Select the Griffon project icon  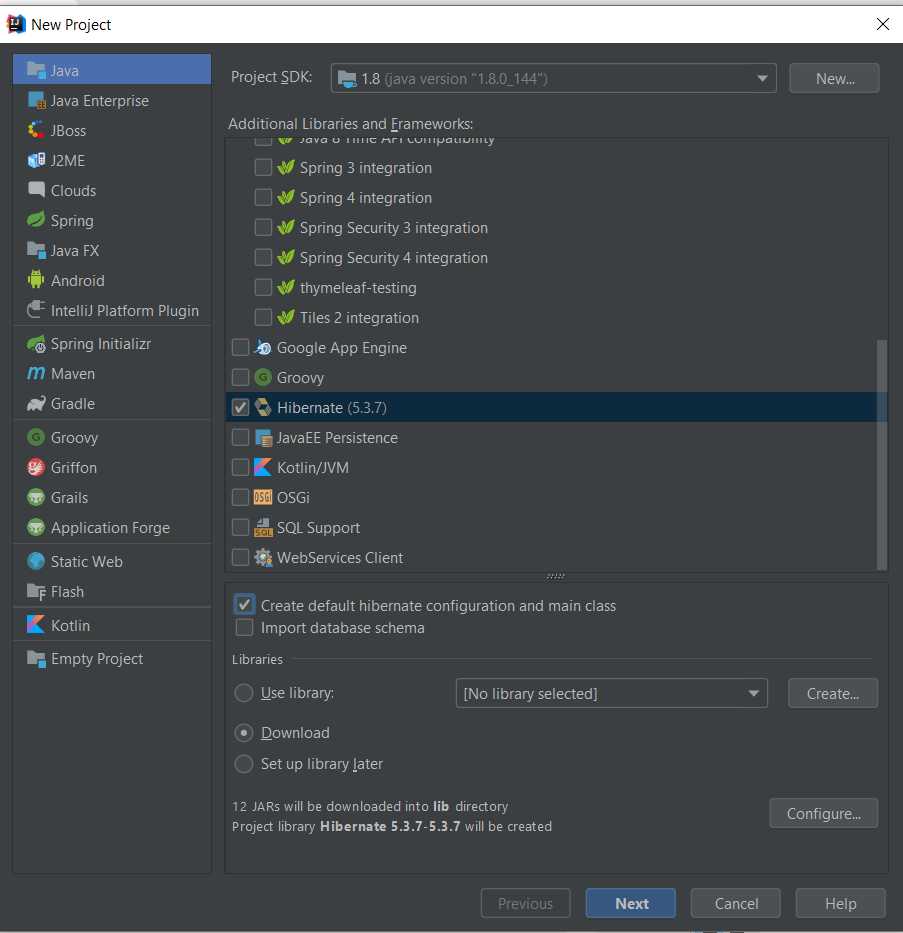(36, 467)
